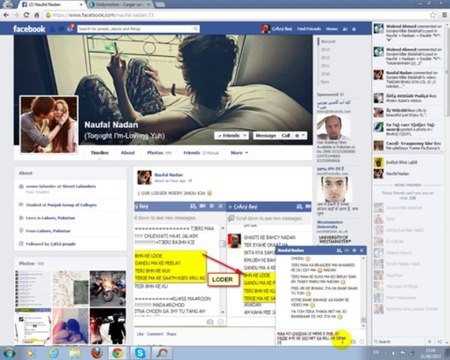This screenshot has width=450, height=360.
Task: Jump to Recent in the timeline navigator
Action: pyautogui.click(x=328, y=41)
